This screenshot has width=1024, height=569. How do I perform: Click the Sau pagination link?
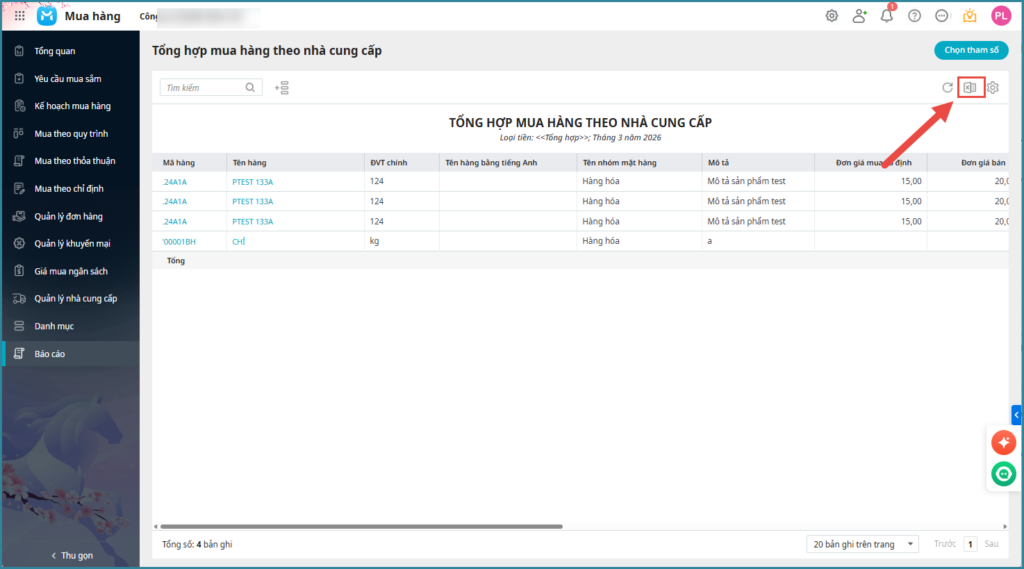pyautogui.click(x=991, y=544)
